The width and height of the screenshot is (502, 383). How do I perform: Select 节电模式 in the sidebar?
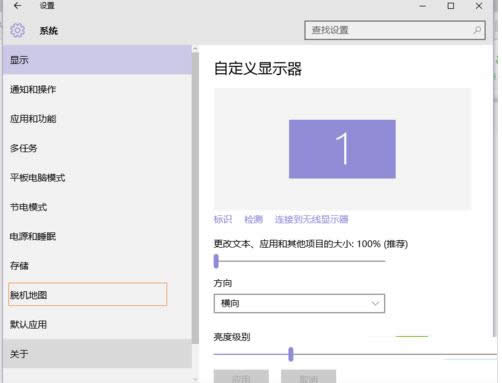(x=97, y=207)
